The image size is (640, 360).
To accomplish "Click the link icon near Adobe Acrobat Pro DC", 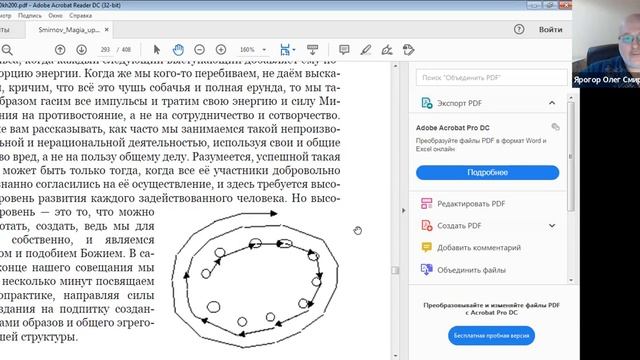I will [555, 127].
